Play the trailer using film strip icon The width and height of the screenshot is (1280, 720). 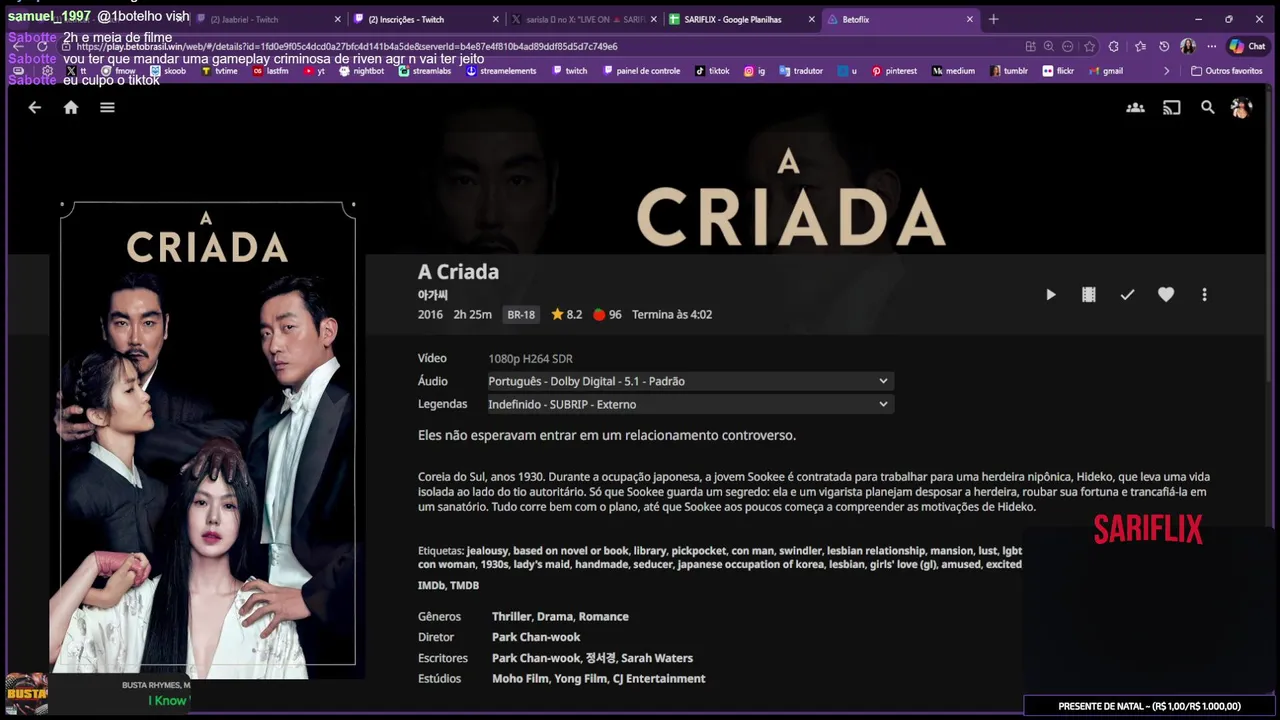click(1089, 295)
